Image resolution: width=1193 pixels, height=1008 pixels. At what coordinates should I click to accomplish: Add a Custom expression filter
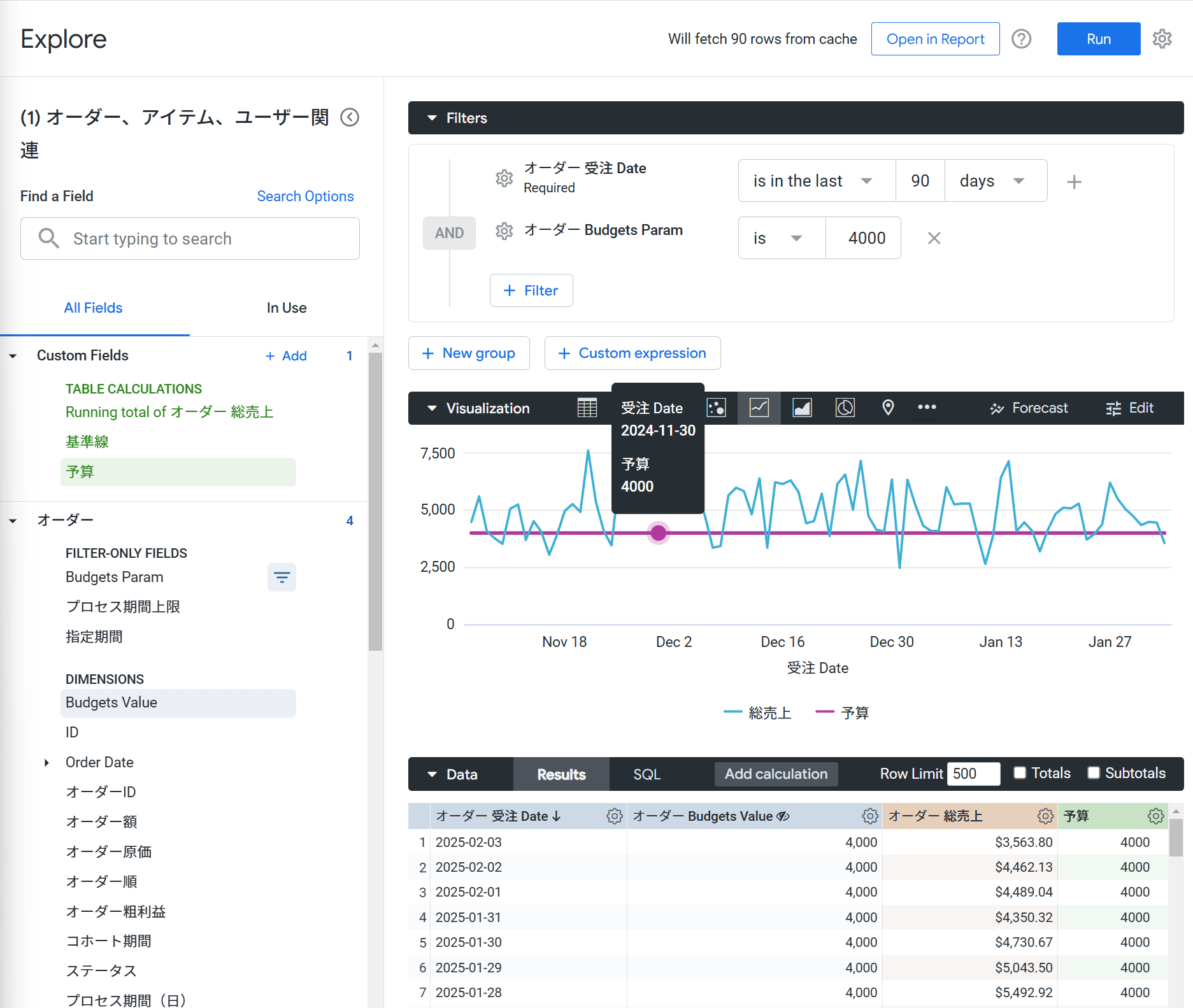[632, 353]
